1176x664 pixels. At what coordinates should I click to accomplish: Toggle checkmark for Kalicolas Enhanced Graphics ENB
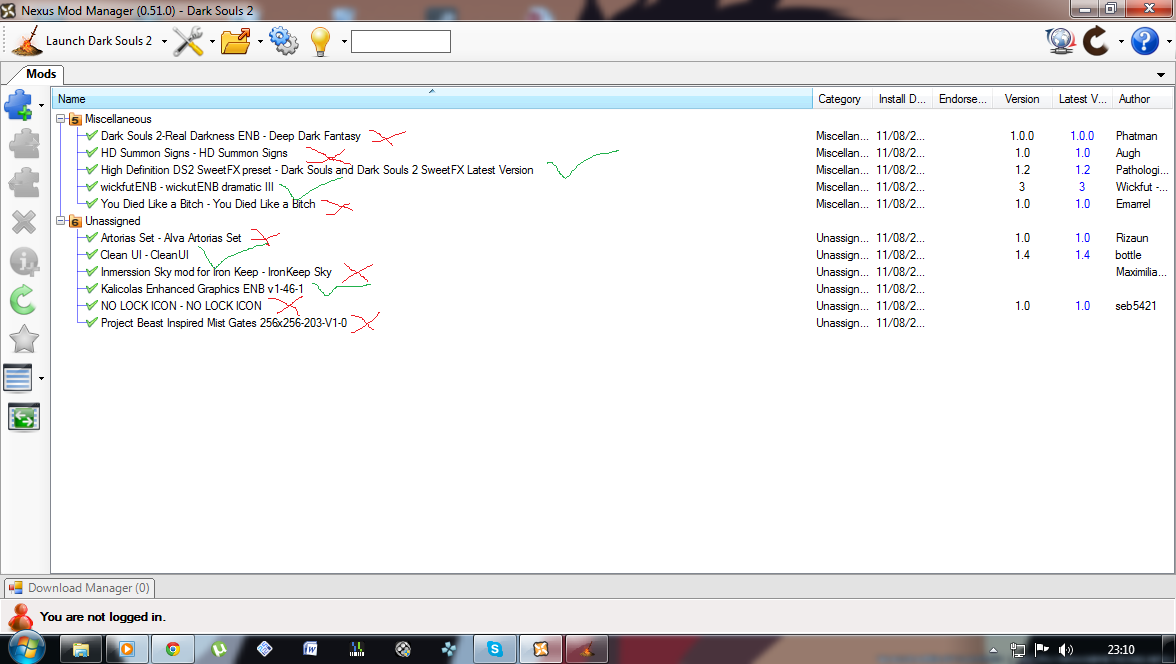[92, 288]
